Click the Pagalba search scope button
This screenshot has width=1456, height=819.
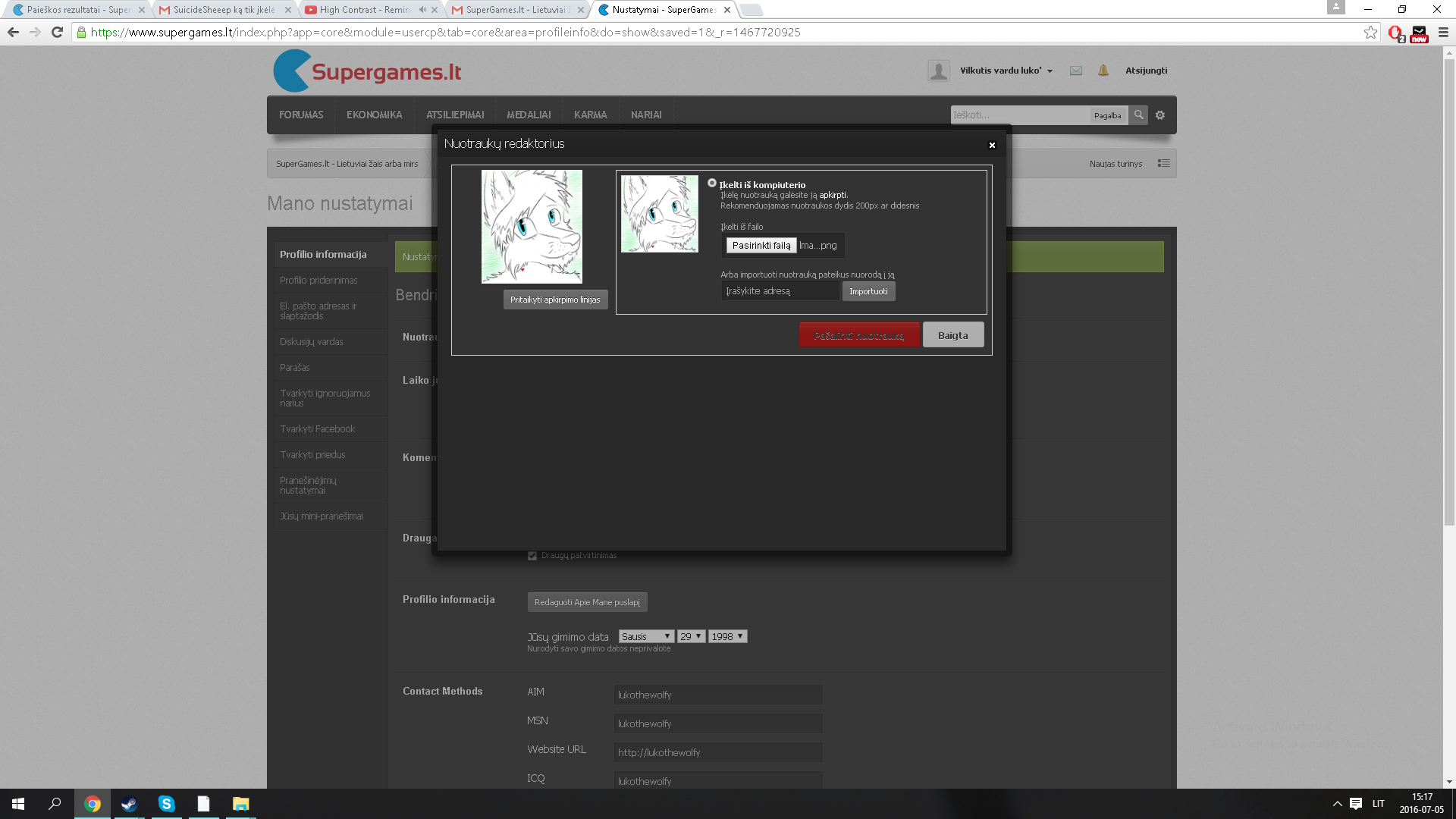(1107, 115)
